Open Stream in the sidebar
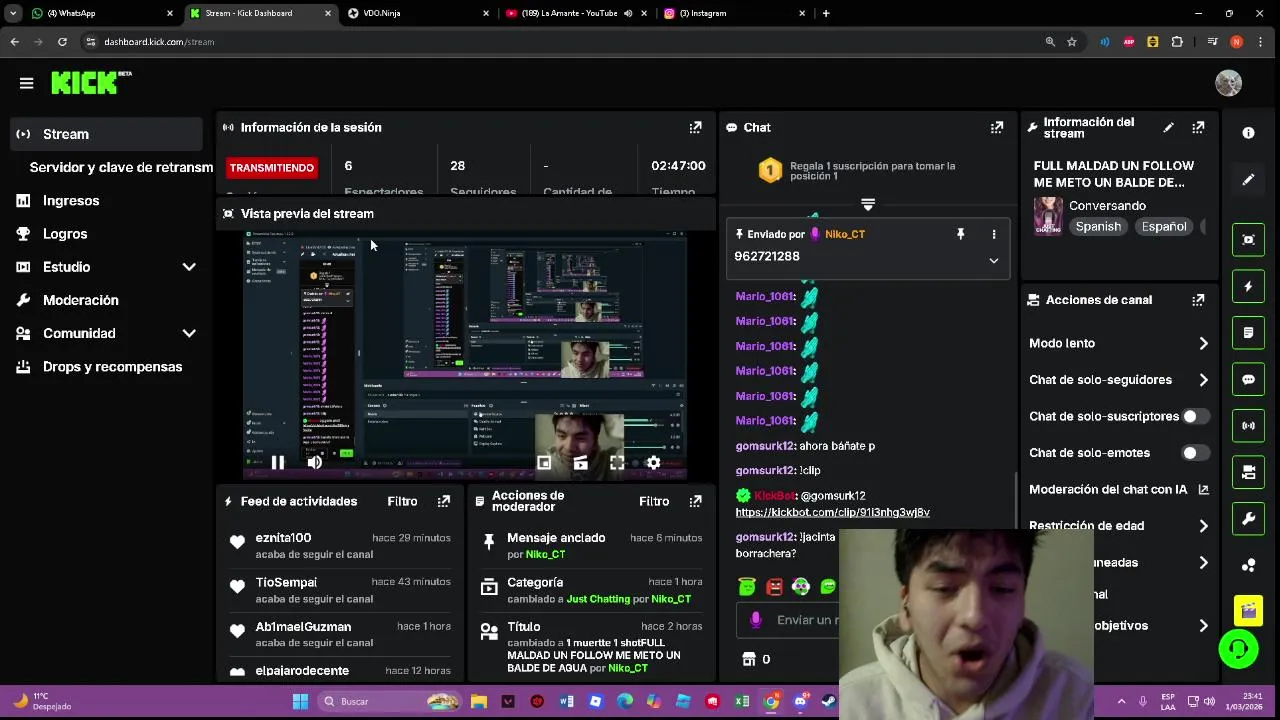 [106, 134]
